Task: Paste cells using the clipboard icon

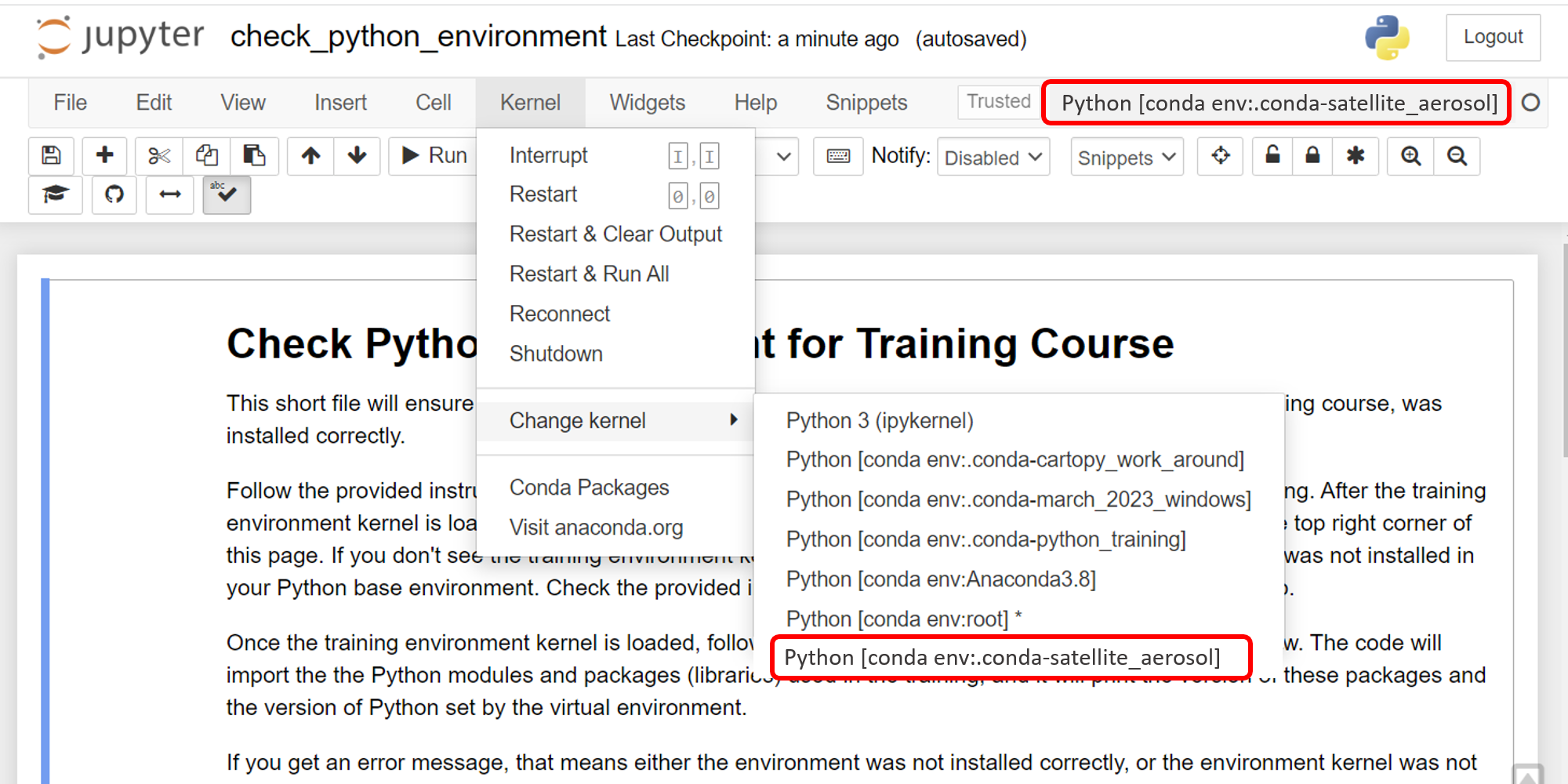Action: [254, 156]
